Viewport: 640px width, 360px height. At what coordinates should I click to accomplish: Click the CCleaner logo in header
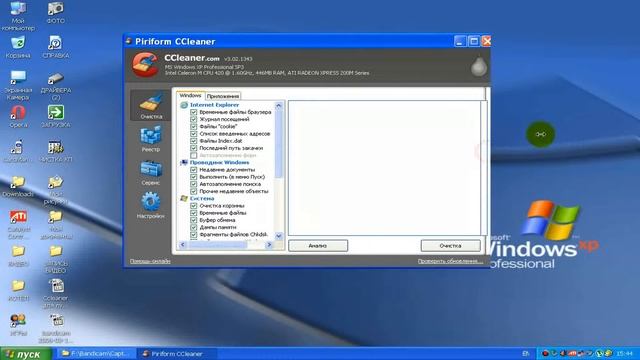pos(144,64)
